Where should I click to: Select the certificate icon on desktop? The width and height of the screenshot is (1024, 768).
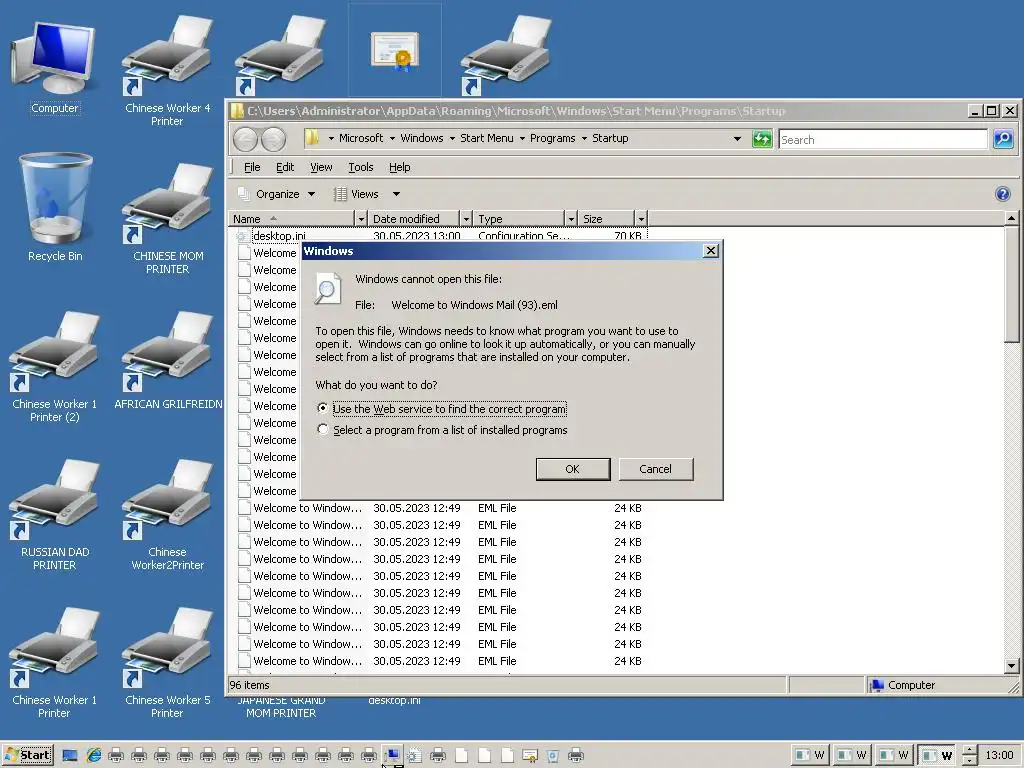[394, 51]
